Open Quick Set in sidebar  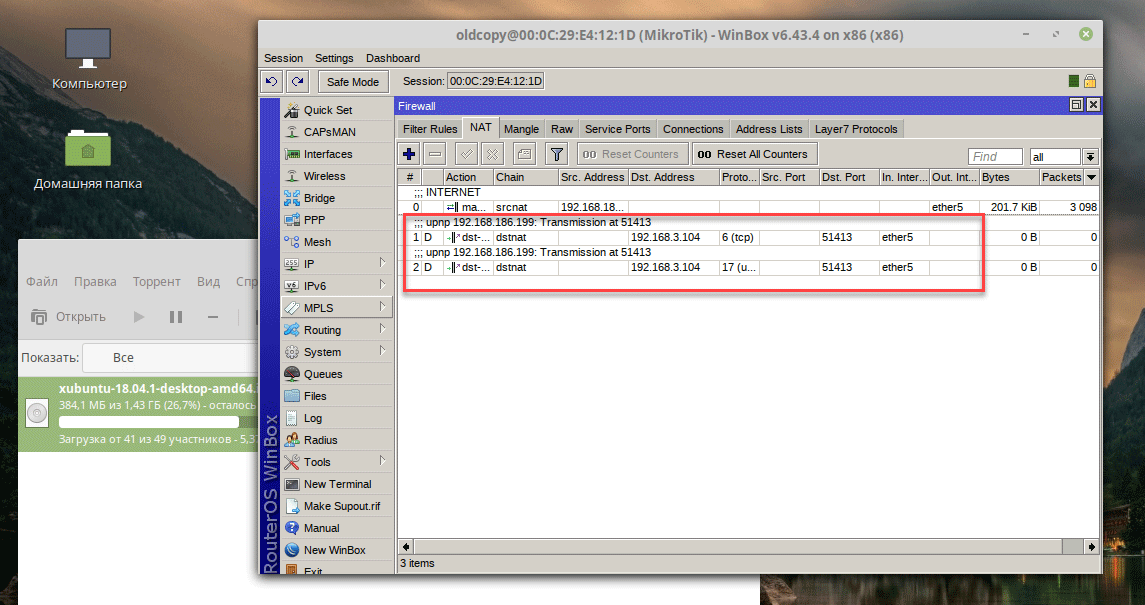click(x=337, y=110)
